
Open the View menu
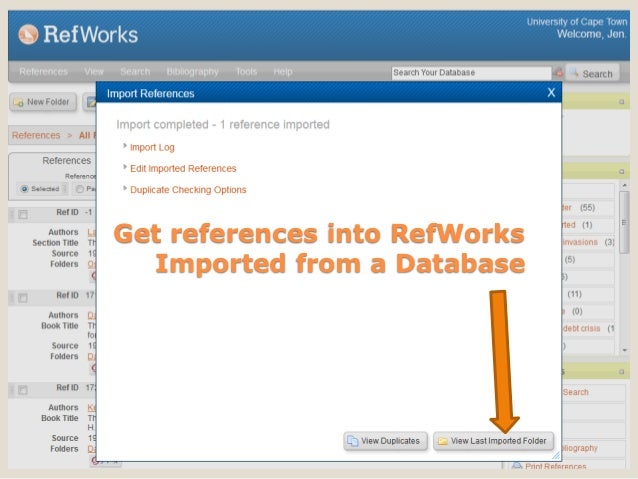pyautogui.click(x=94, y=72)
